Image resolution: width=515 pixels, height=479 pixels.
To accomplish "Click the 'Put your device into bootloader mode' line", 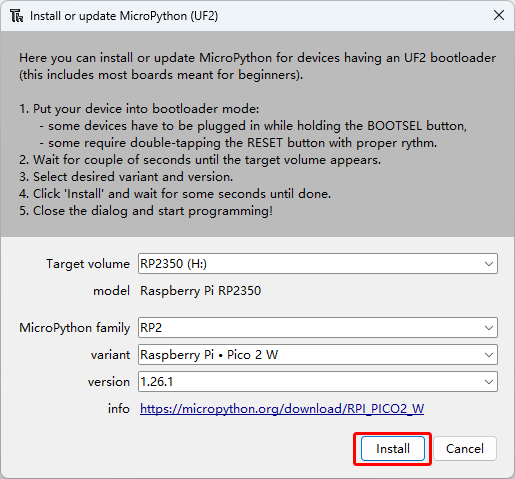I will (x=139, y=109).
